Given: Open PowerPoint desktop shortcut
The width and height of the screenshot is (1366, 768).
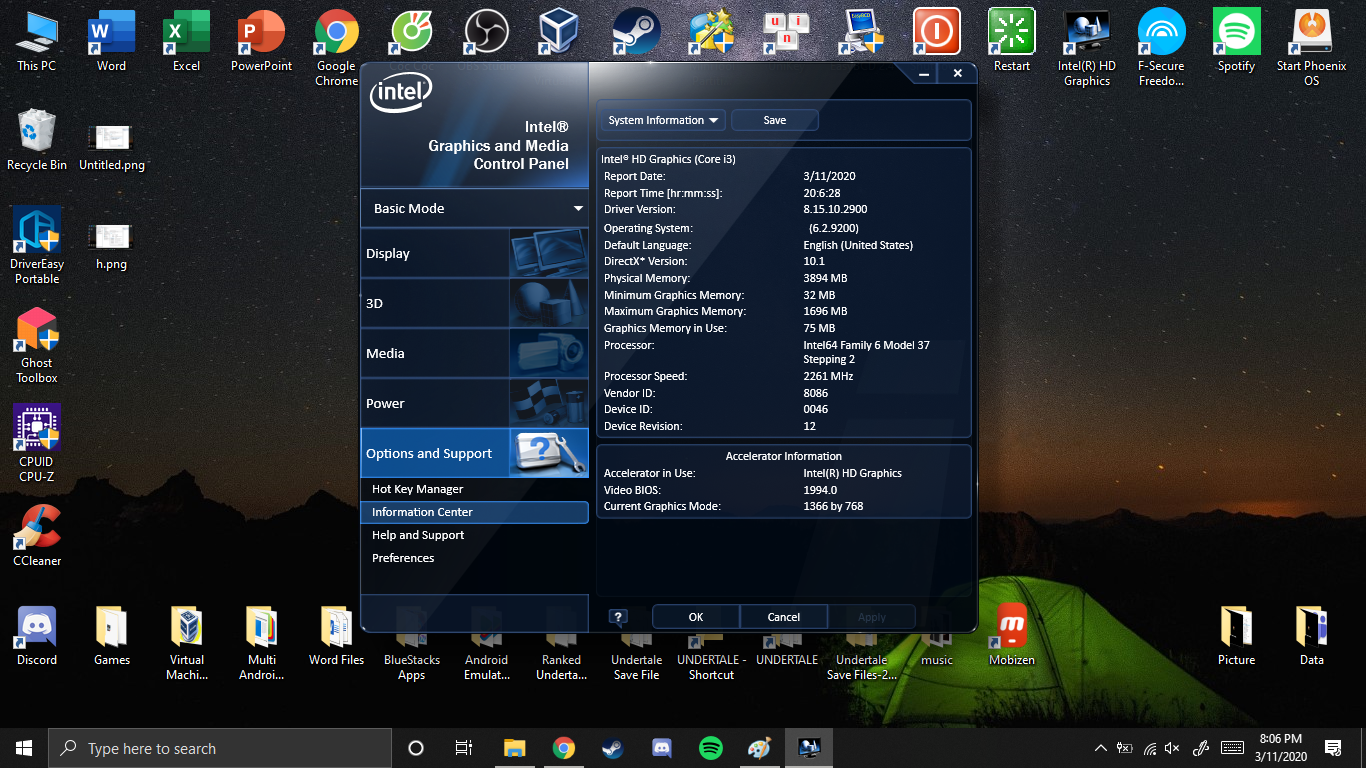Looking at the screenshot, I should coord(261,41).
